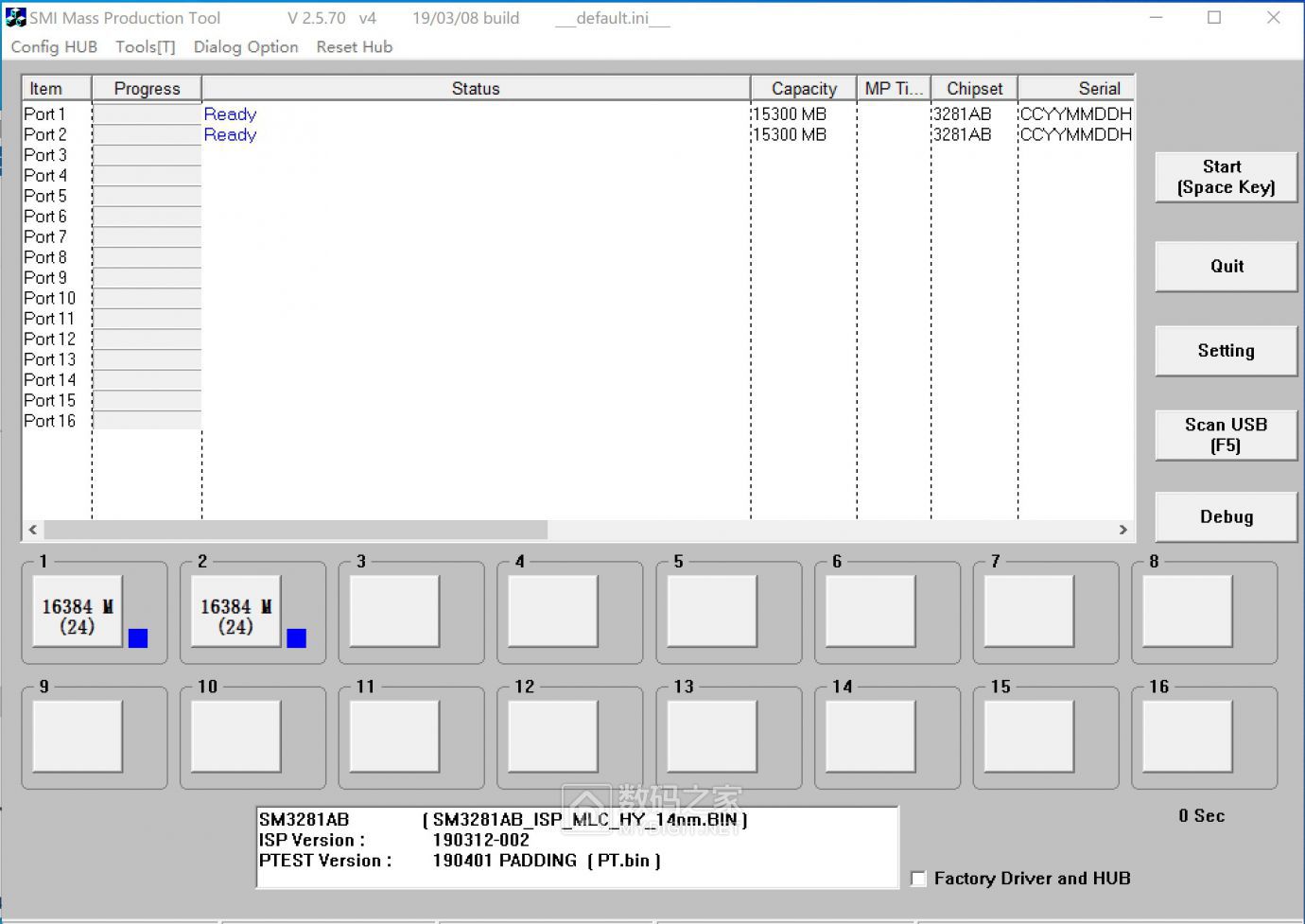
Task: Click the Capacity column header
Action: coord(804,88)
